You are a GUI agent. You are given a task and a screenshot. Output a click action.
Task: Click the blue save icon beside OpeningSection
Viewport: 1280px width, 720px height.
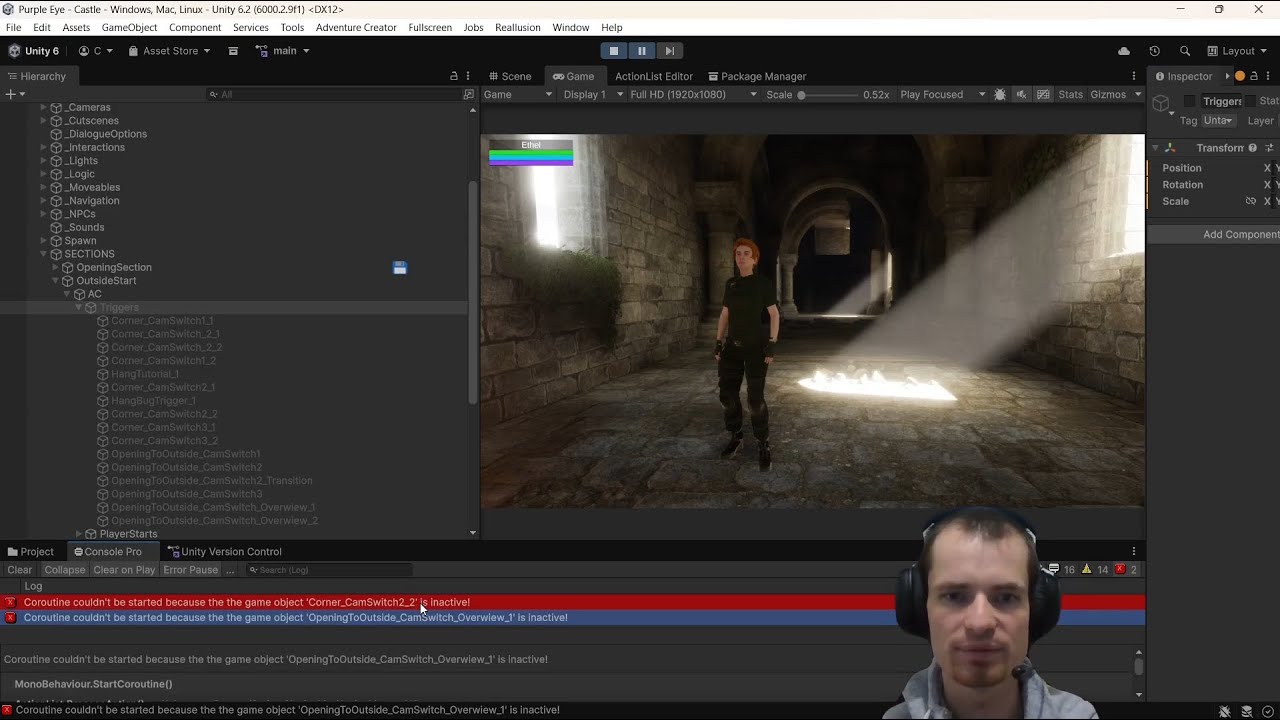(x=400, y=268)
